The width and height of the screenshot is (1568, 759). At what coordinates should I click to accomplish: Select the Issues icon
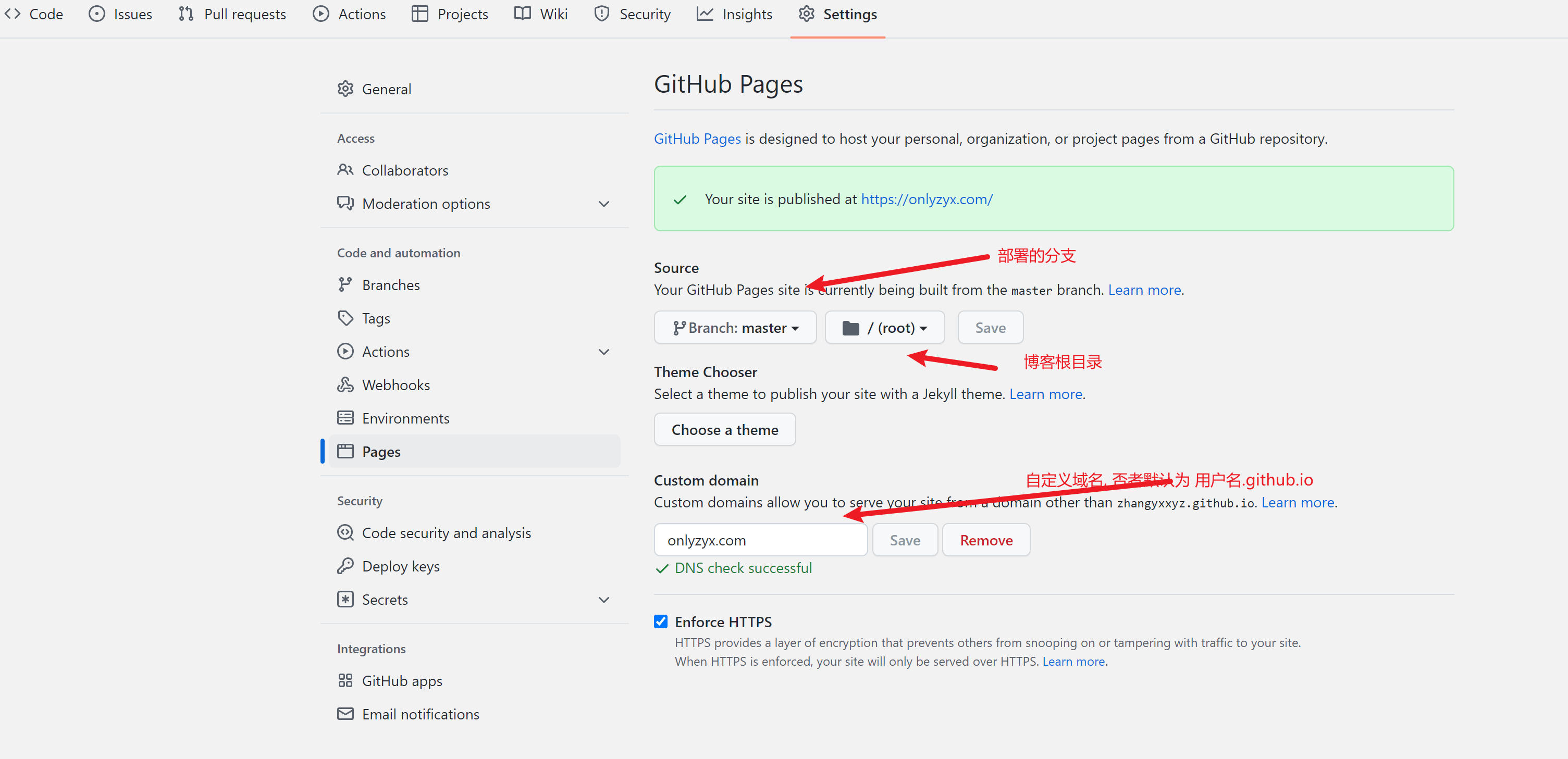tap(97, 14)
